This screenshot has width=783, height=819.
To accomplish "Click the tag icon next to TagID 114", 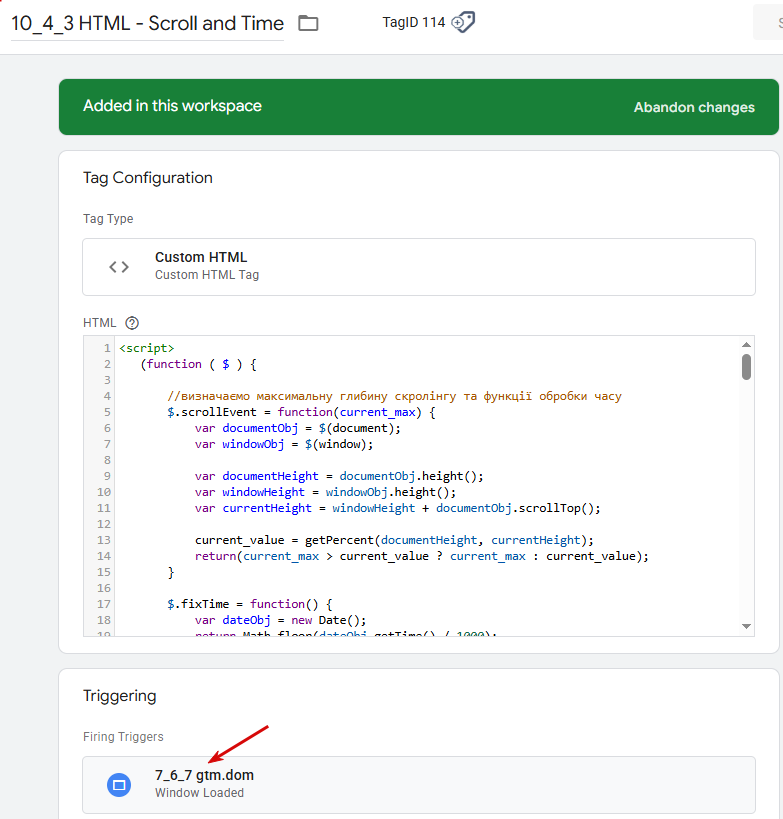I will [x=463, y=22].
